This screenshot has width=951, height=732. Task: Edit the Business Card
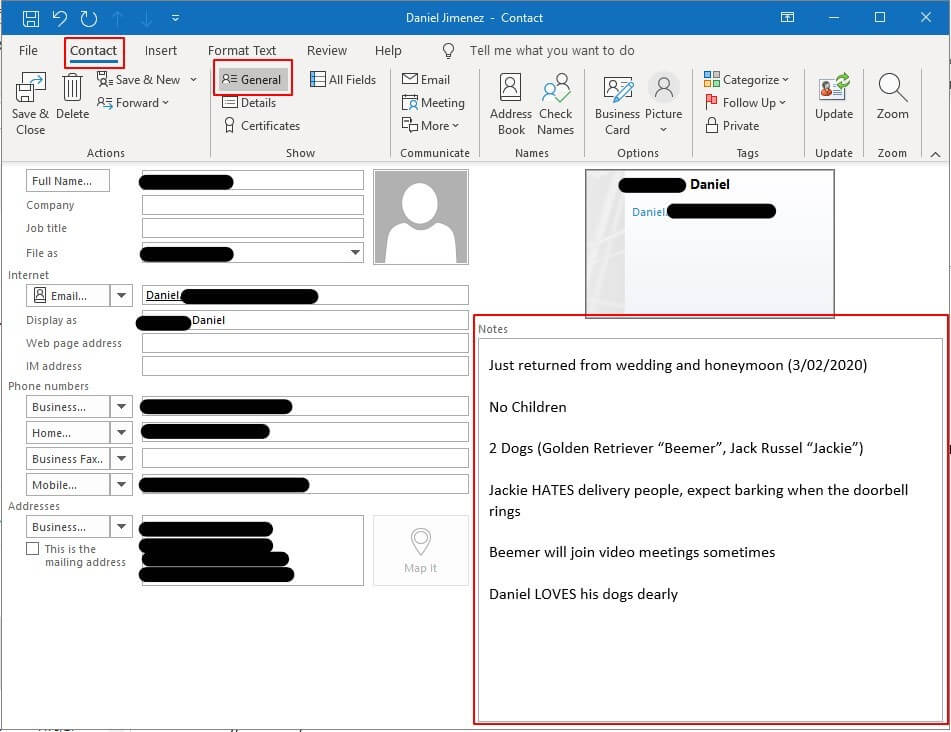[617, 104]
